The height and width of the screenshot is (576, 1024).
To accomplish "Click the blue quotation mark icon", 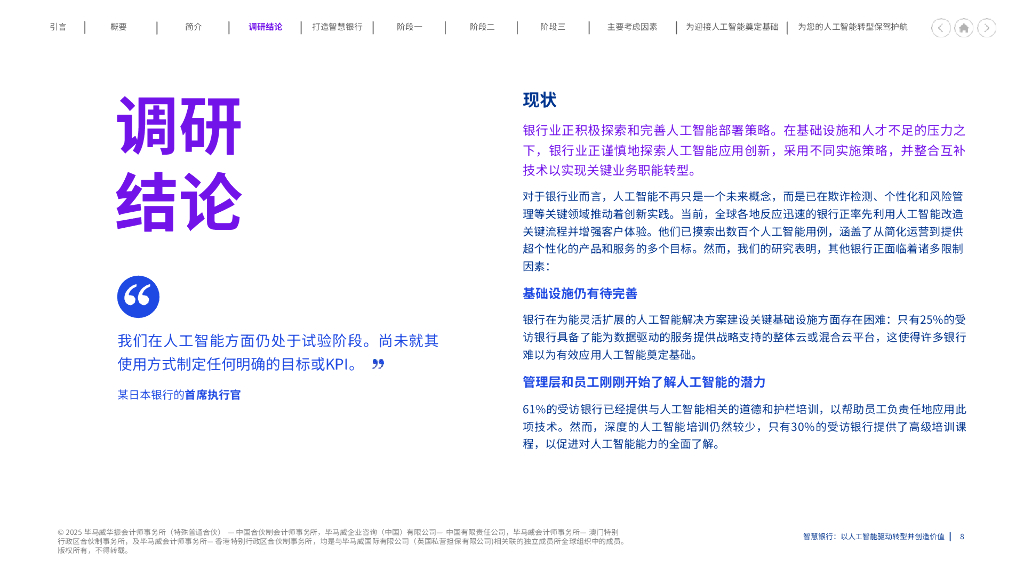I will (139, 296).
